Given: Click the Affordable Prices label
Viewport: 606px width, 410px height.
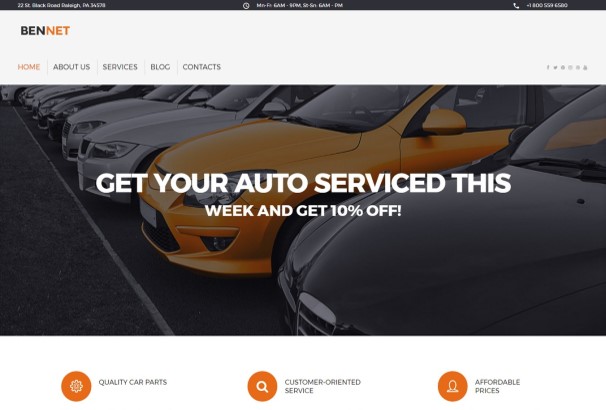Looking at the screenshot, I should pos(497,386).
